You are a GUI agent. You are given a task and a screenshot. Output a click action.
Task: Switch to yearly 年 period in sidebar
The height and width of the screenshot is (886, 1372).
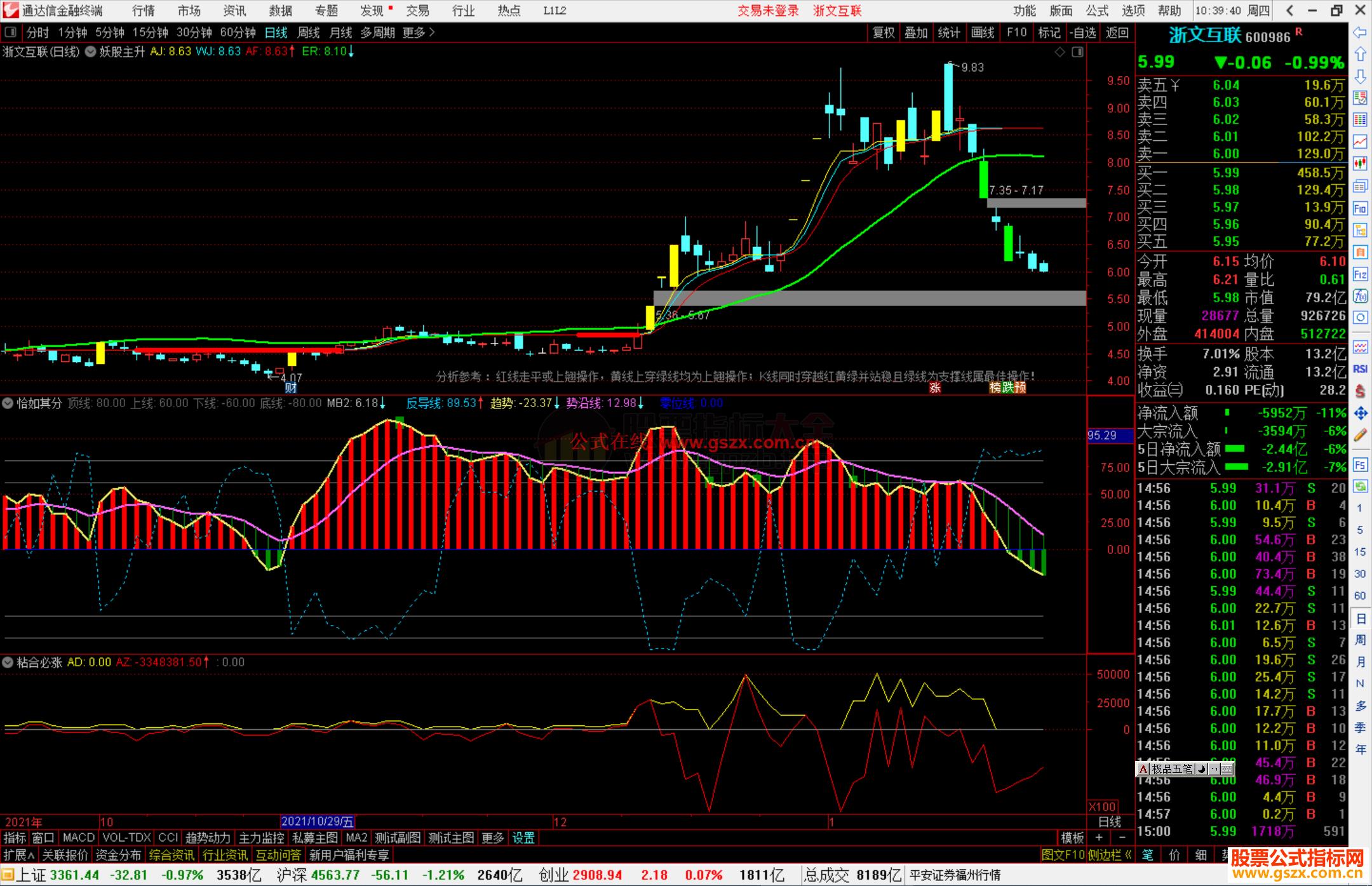[x=1360, y=749]
